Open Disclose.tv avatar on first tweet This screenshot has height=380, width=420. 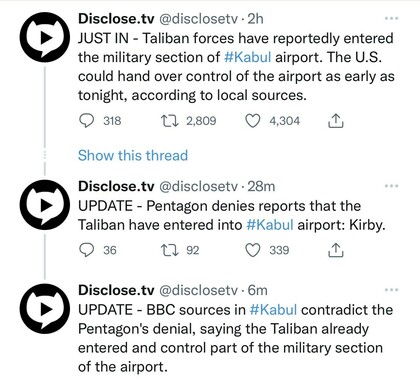tap(45, 37)
